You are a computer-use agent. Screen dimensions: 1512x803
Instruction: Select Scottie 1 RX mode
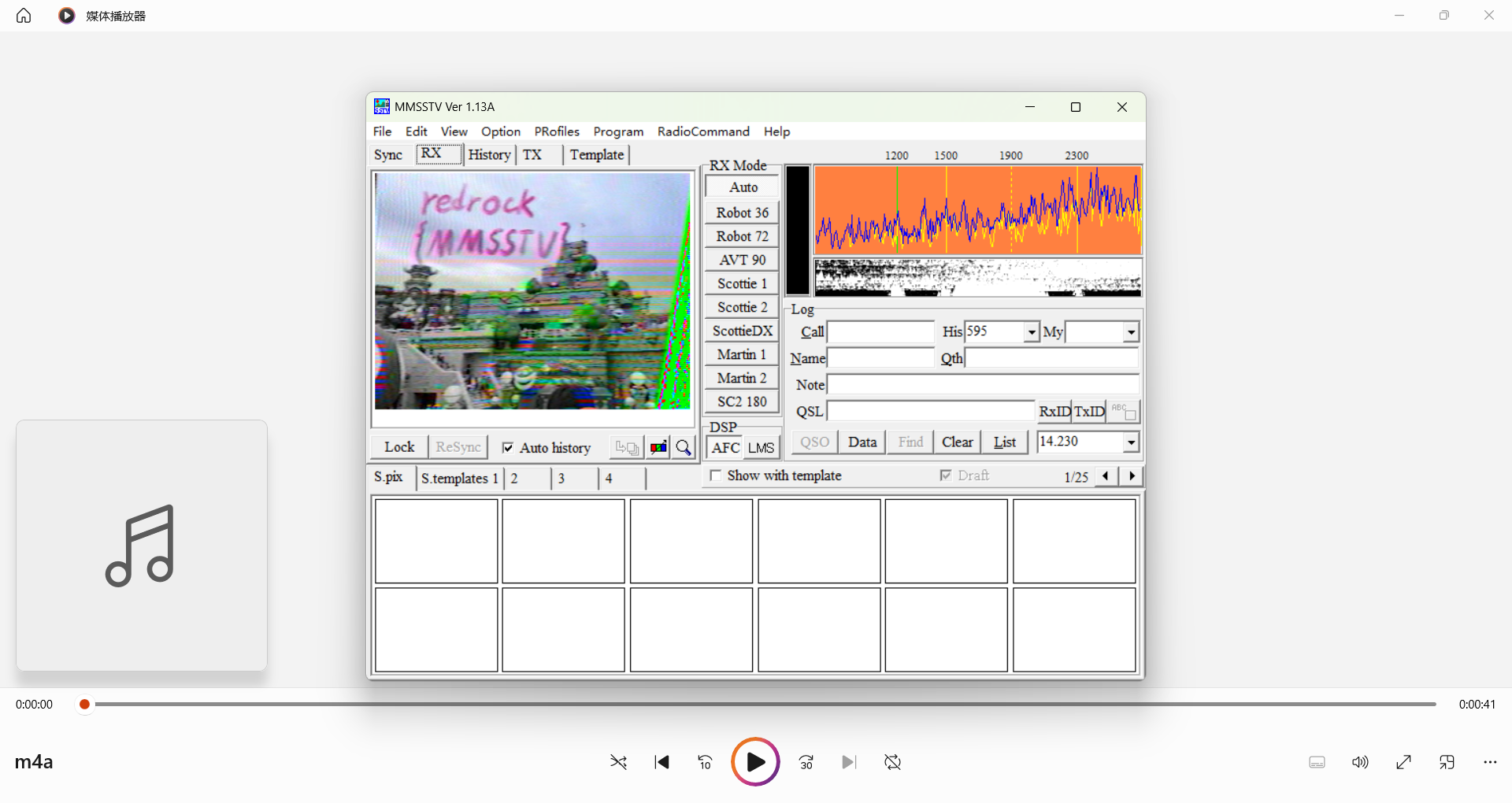(x=743, y=283)
